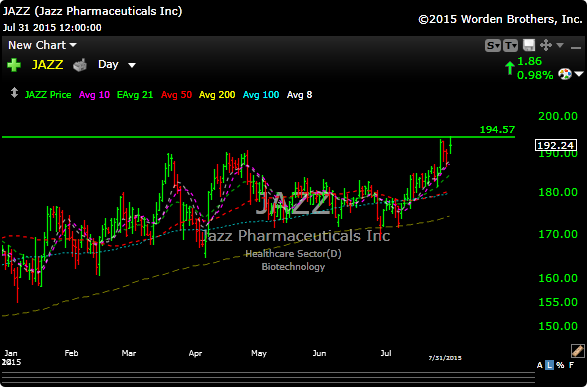Select the yellow JAZZ ticker symbol
This screenshot has width=587, height=387.
point(48,65)
